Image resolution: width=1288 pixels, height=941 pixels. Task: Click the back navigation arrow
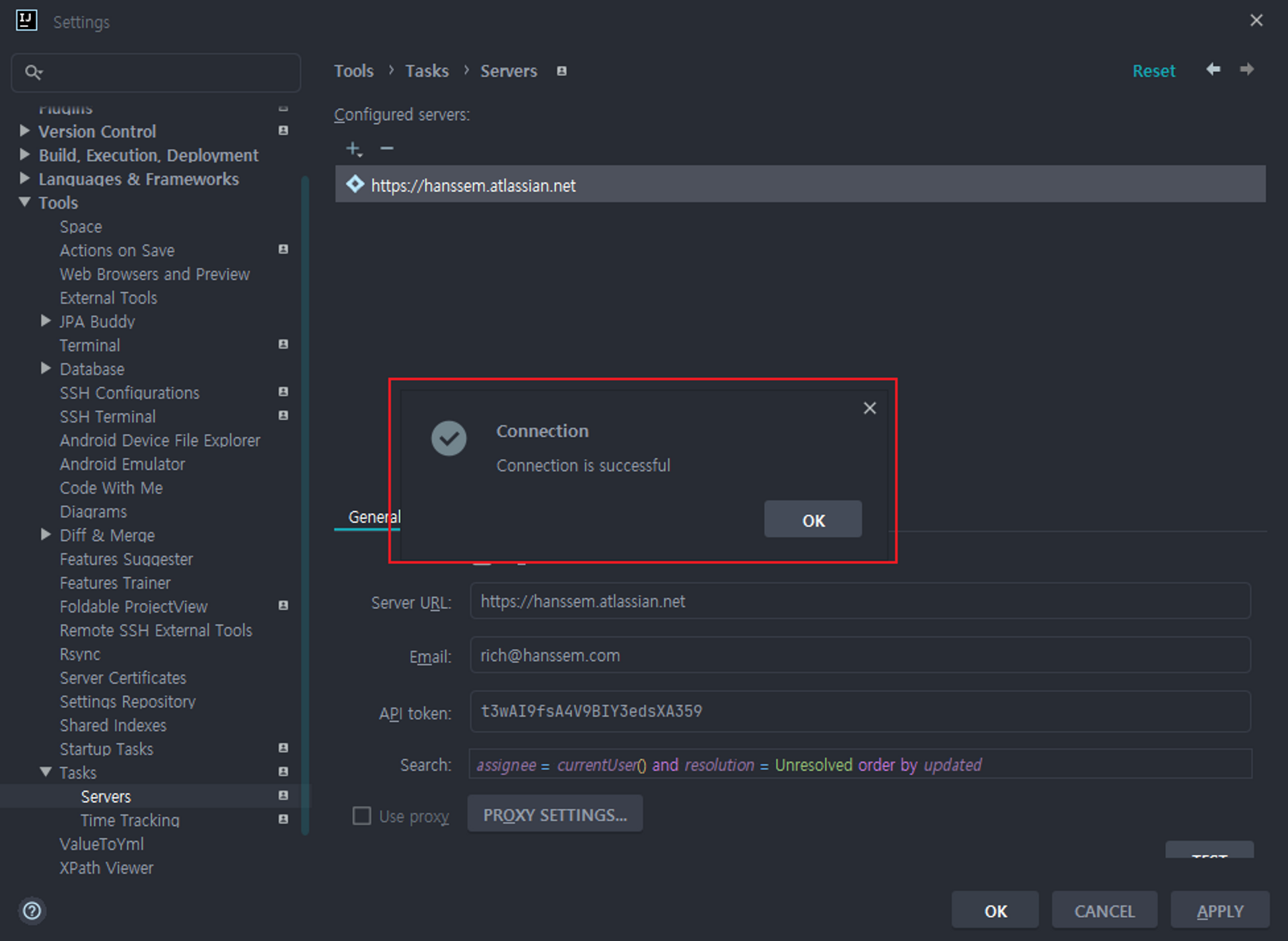coord(1213,69)
